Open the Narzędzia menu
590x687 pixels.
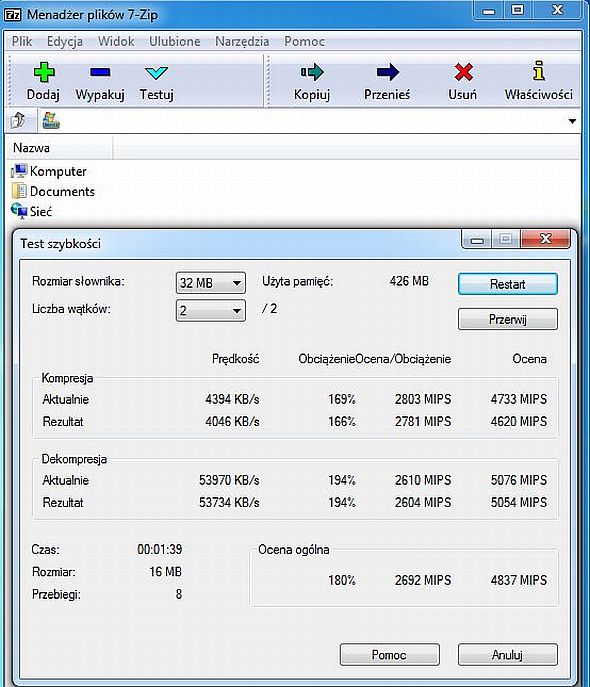click(x=242, y=42)
